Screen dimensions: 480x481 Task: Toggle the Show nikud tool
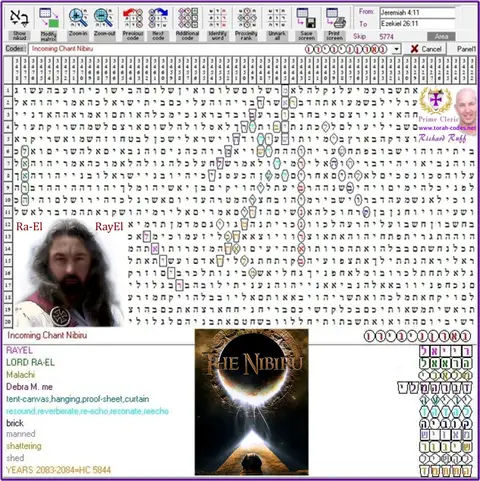tap(19, 24)
